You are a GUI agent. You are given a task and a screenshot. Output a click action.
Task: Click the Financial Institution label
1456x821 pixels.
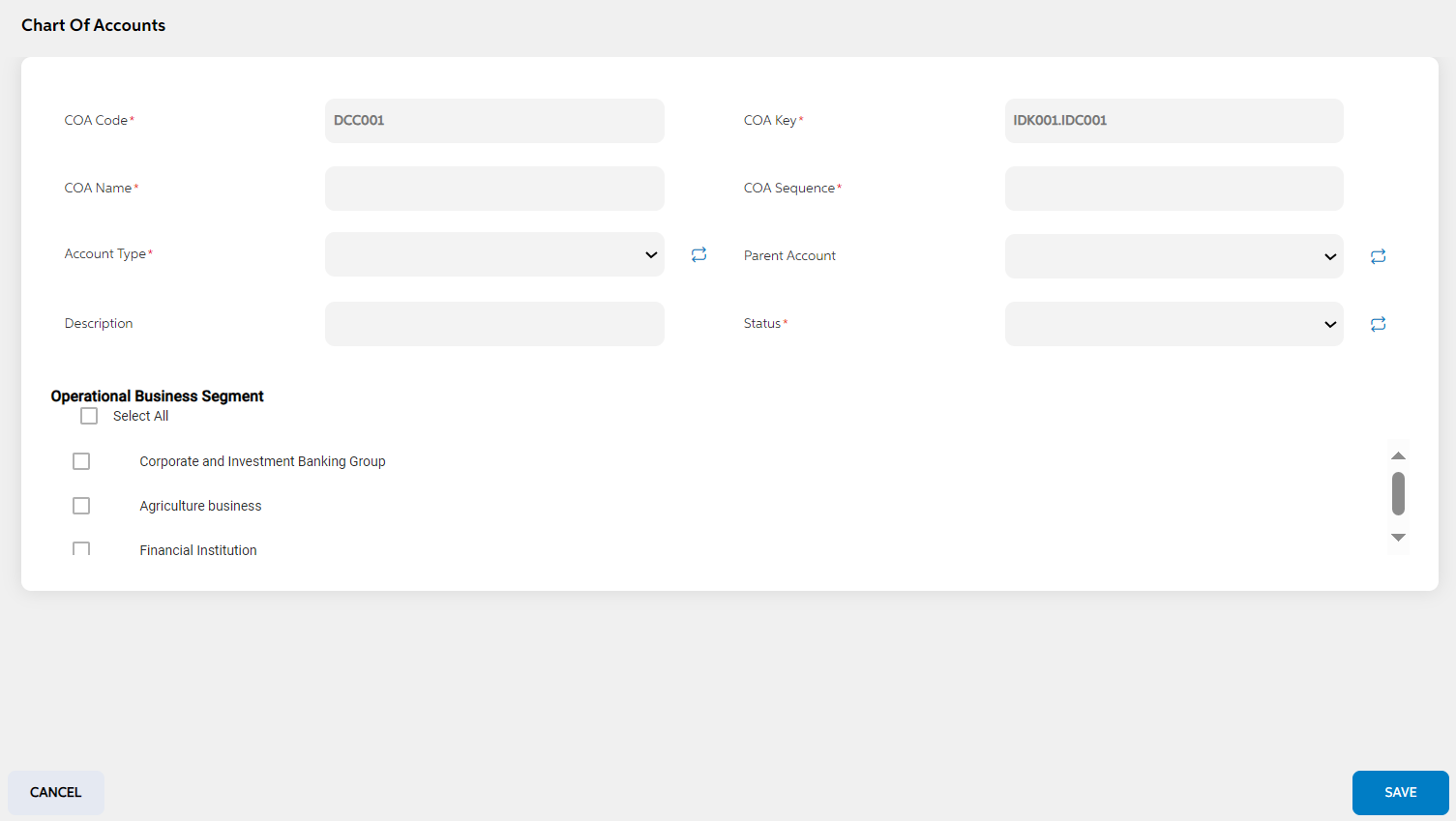coord(198,550)
